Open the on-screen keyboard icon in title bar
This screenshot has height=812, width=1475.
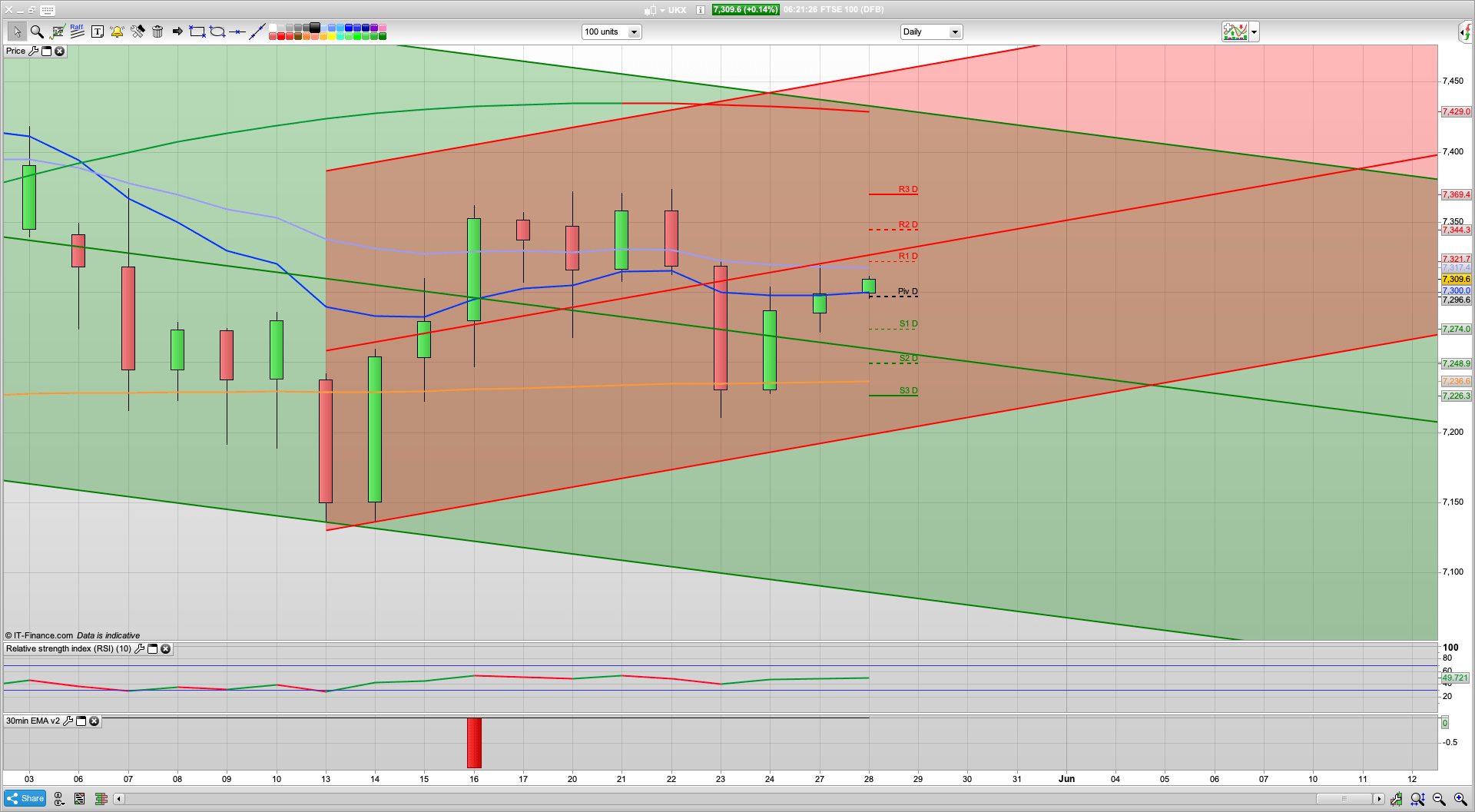[47, 10]
